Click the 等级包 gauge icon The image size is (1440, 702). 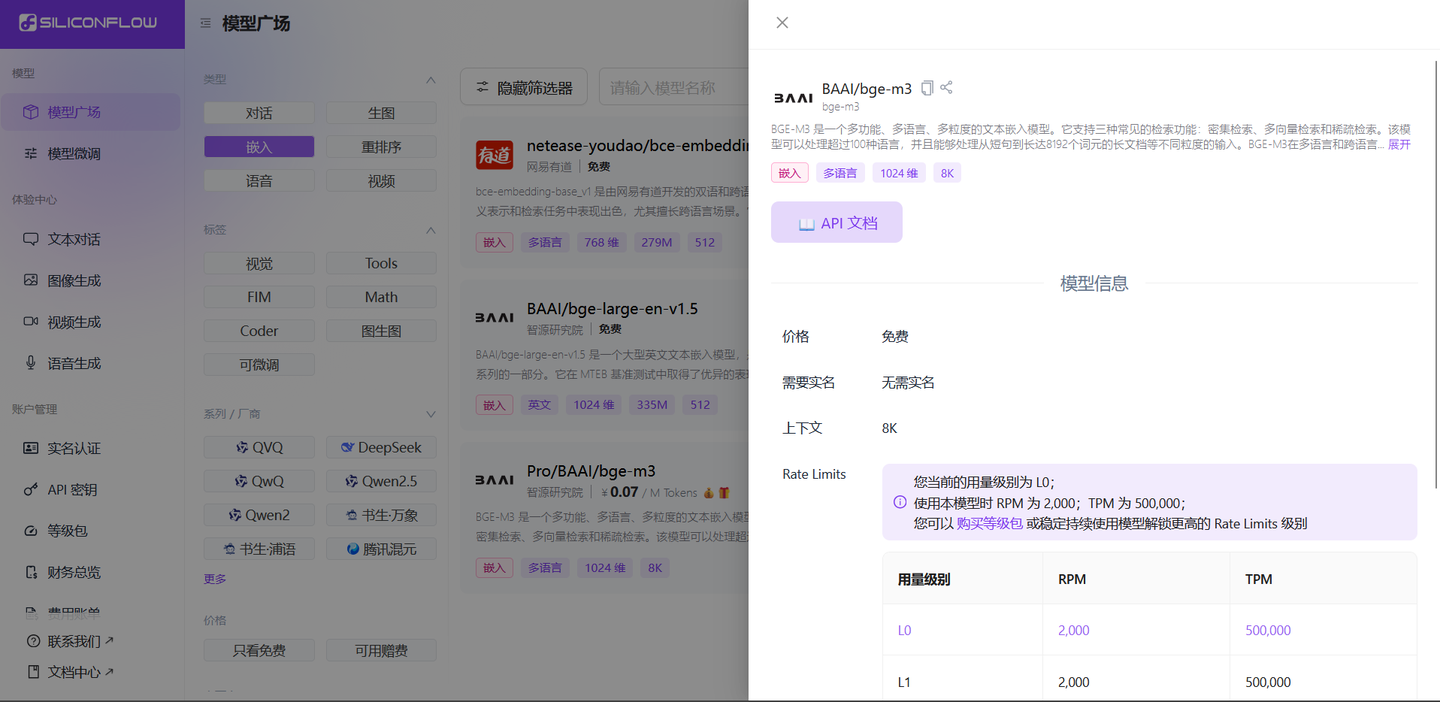click(x=31, y=531)
